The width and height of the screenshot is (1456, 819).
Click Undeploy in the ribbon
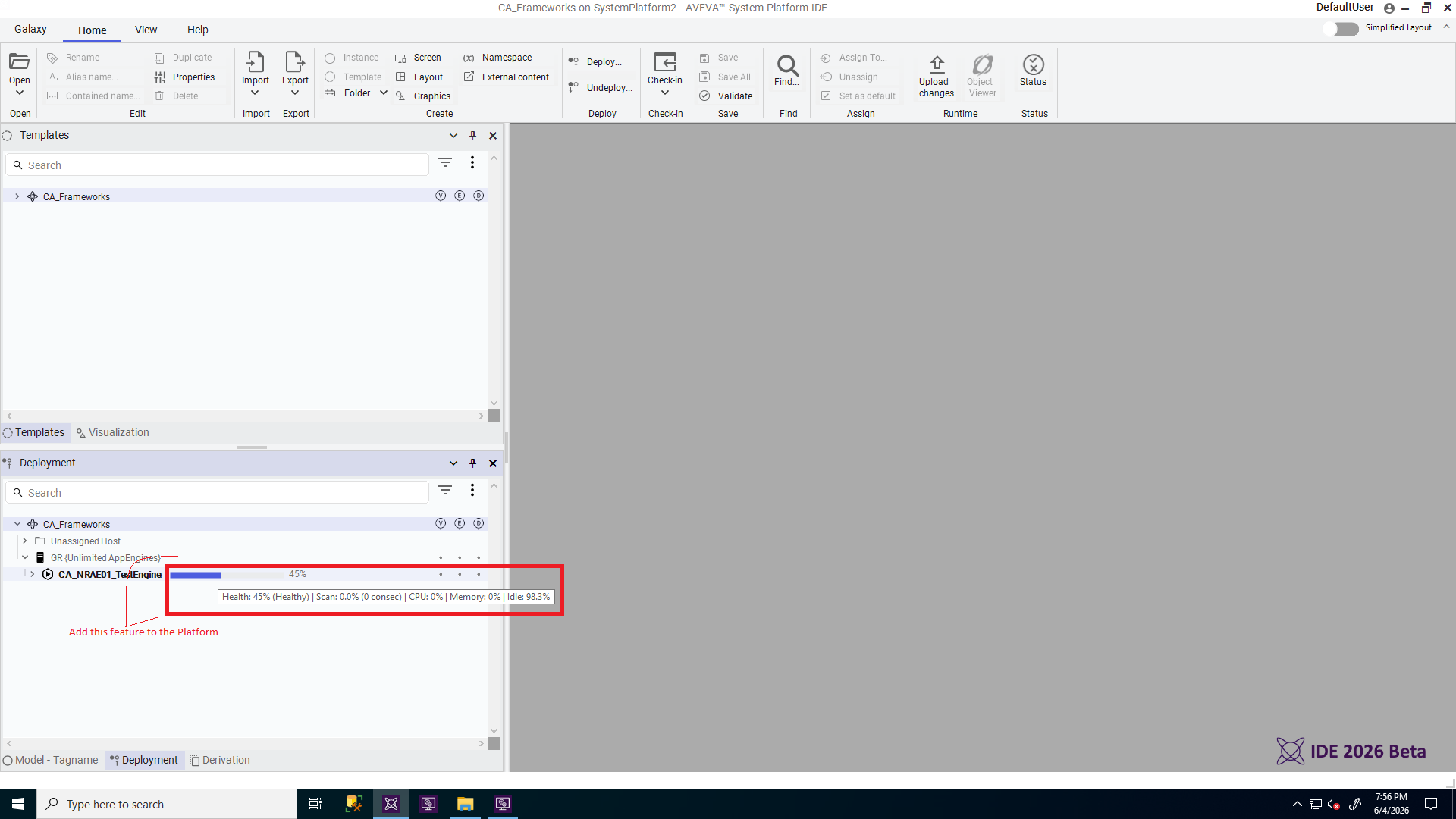600,88
